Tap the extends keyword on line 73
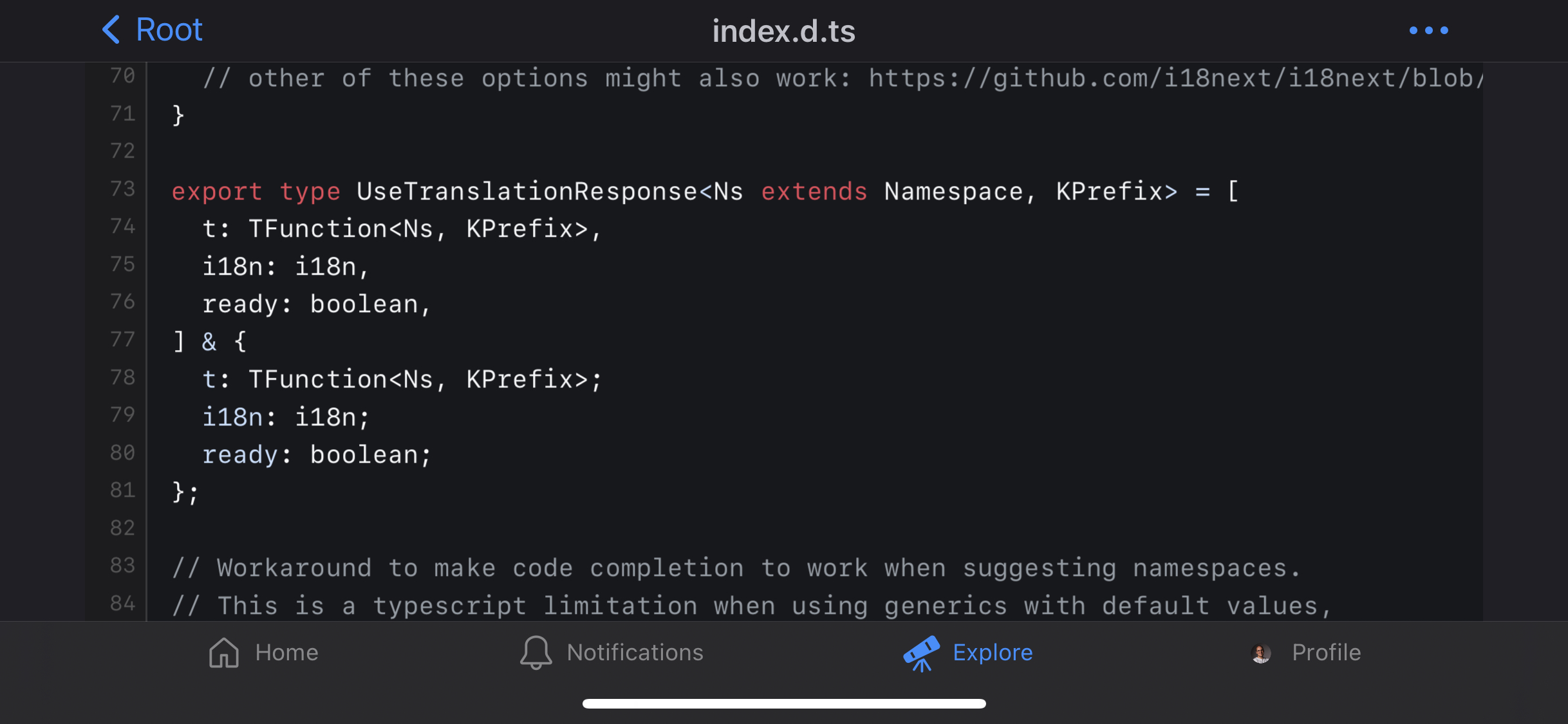 pyautogui.click(x=814, y=191)
